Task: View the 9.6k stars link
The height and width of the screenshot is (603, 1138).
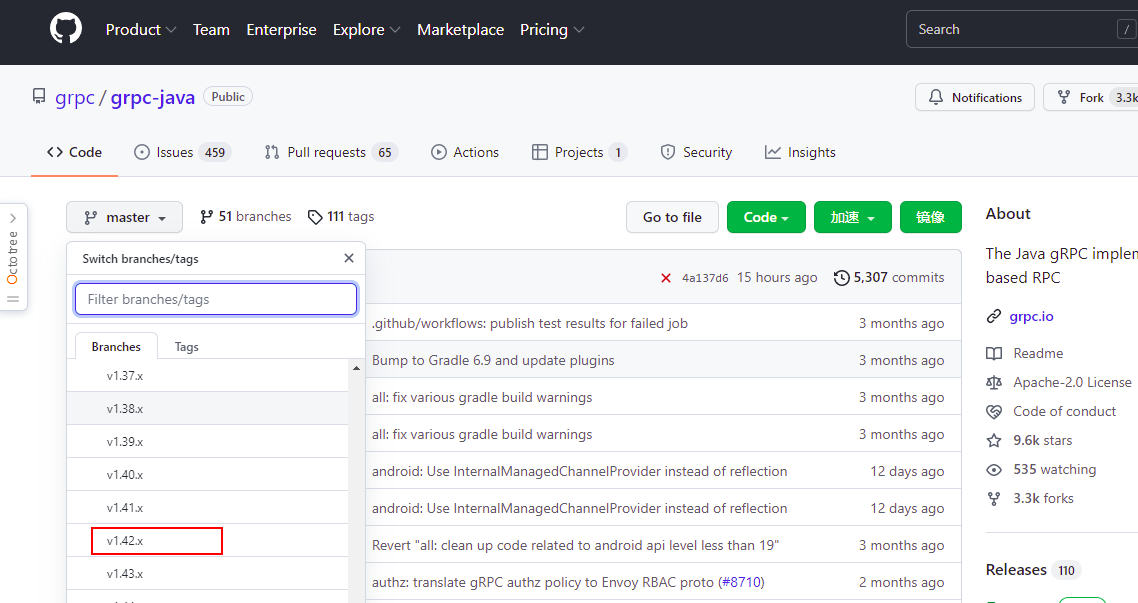Action: 1042,440
